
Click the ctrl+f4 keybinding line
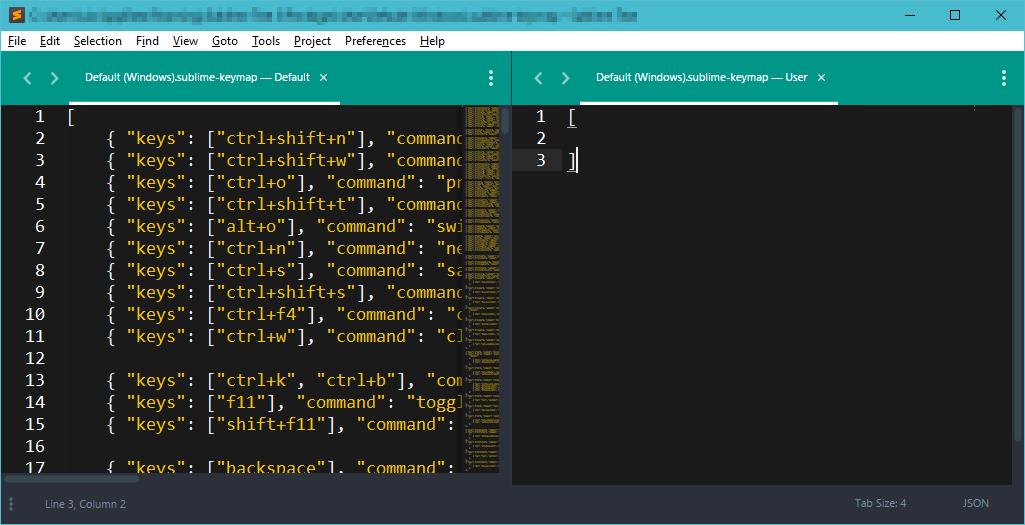[285, 314]
